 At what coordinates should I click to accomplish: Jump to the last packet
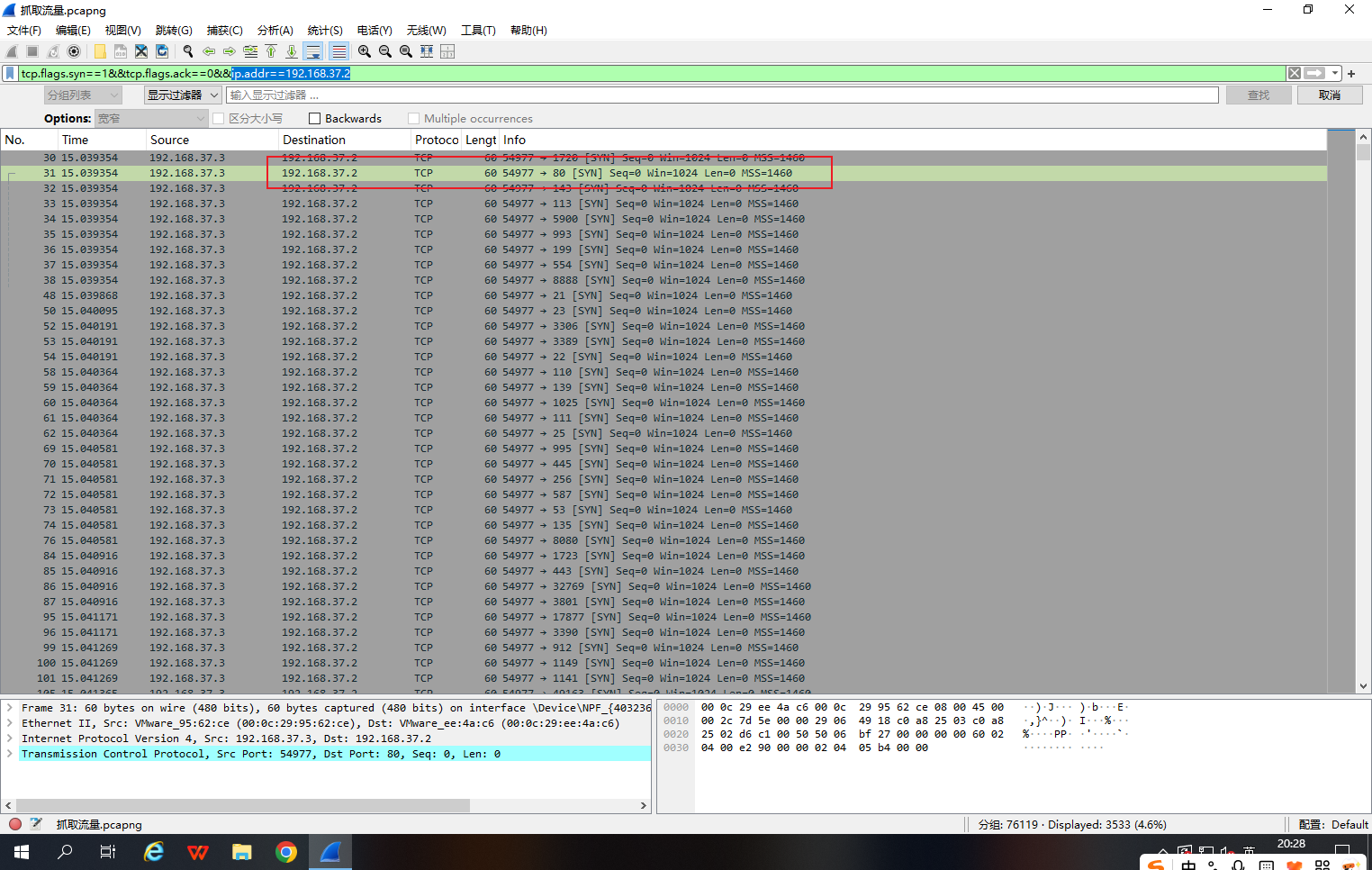point(292,51)
